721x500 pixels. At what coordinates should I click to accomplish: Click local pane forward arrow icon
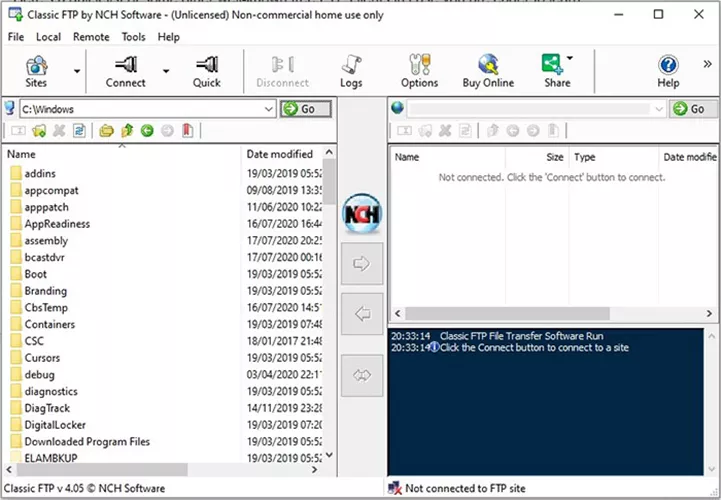[167, 131]
